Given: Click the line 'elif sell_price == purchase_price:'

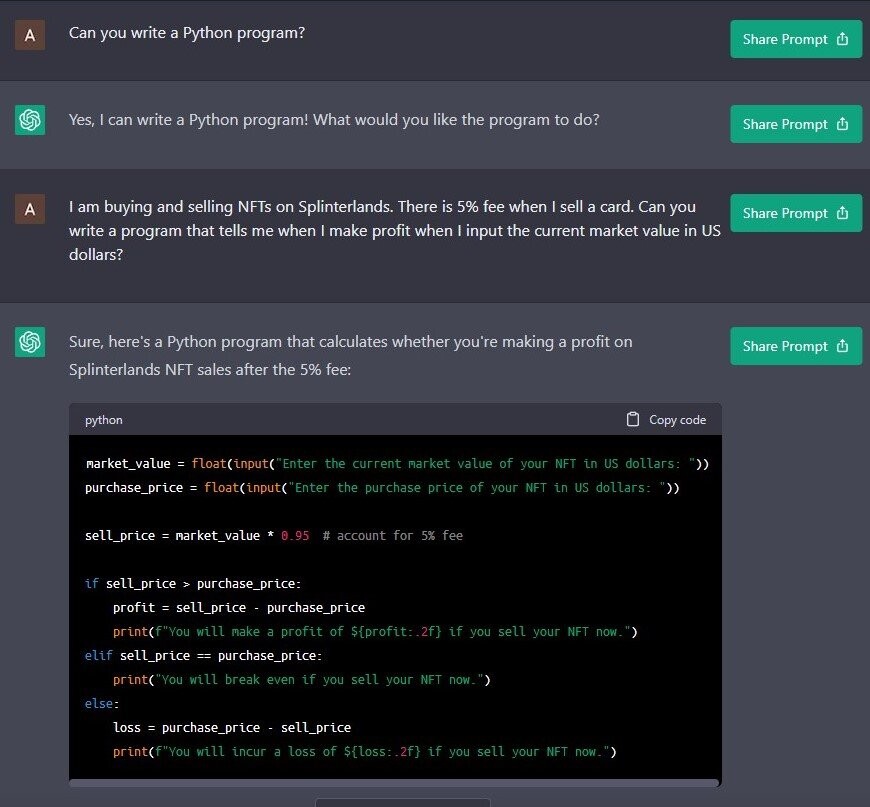Looking at the screenshot, I should [204, 655].
